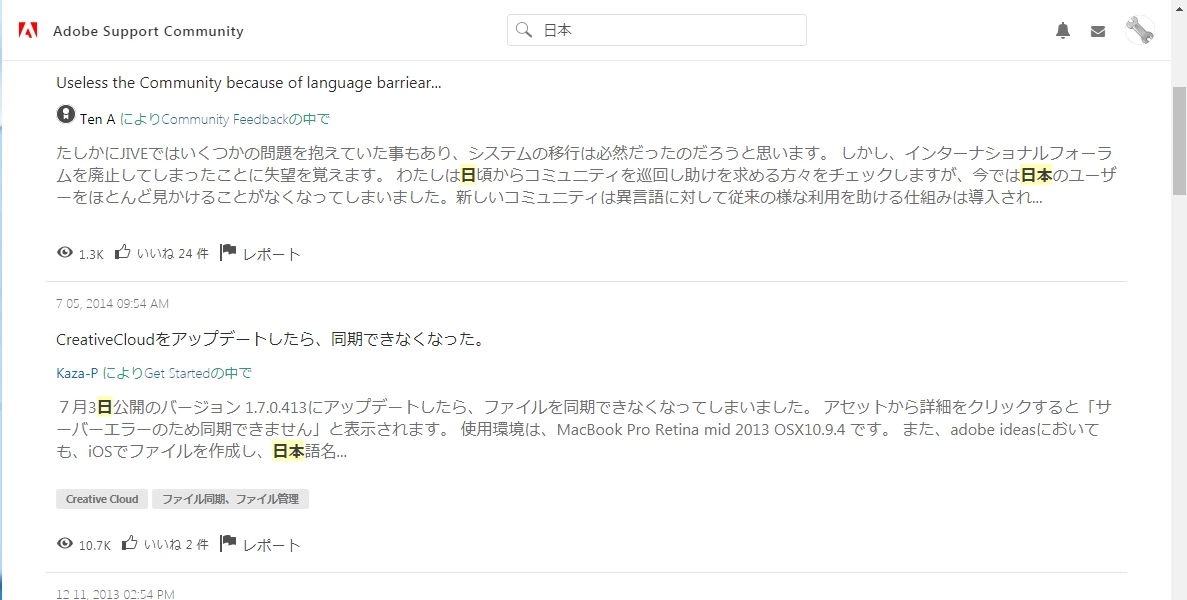This screenshot has height=600, width=1187.
Task: Open Ten A's author profile
Action: 97,119
